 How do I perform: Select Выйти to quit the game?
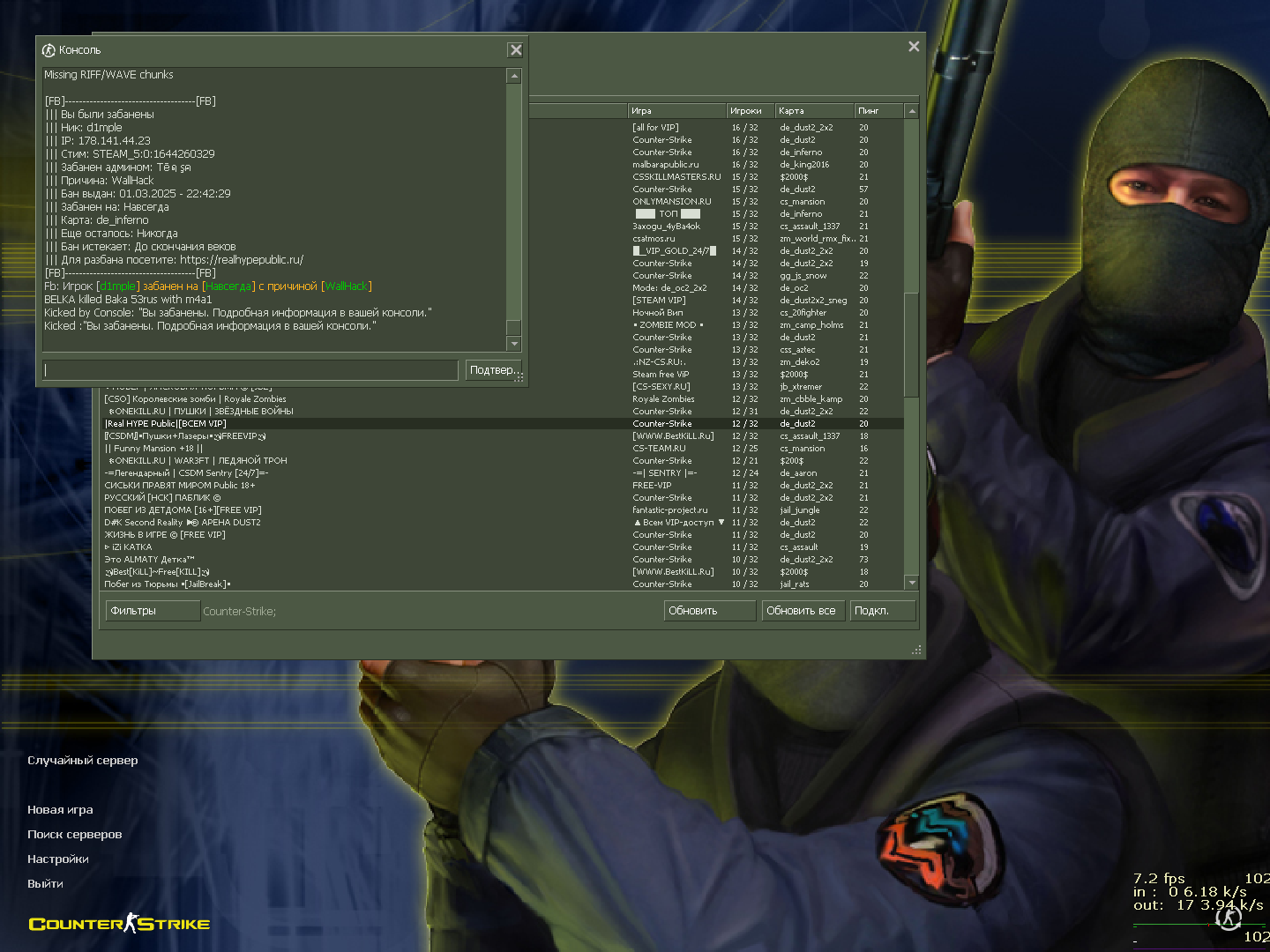pos(45,884)
